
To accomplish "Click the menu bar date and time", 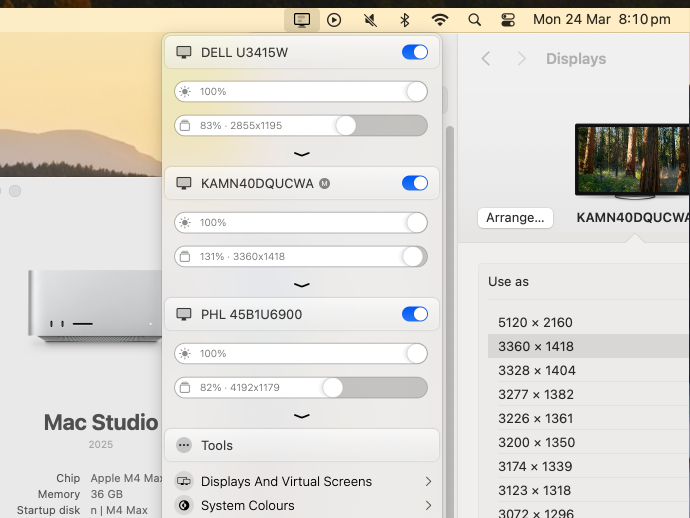I will click(602, 19).
